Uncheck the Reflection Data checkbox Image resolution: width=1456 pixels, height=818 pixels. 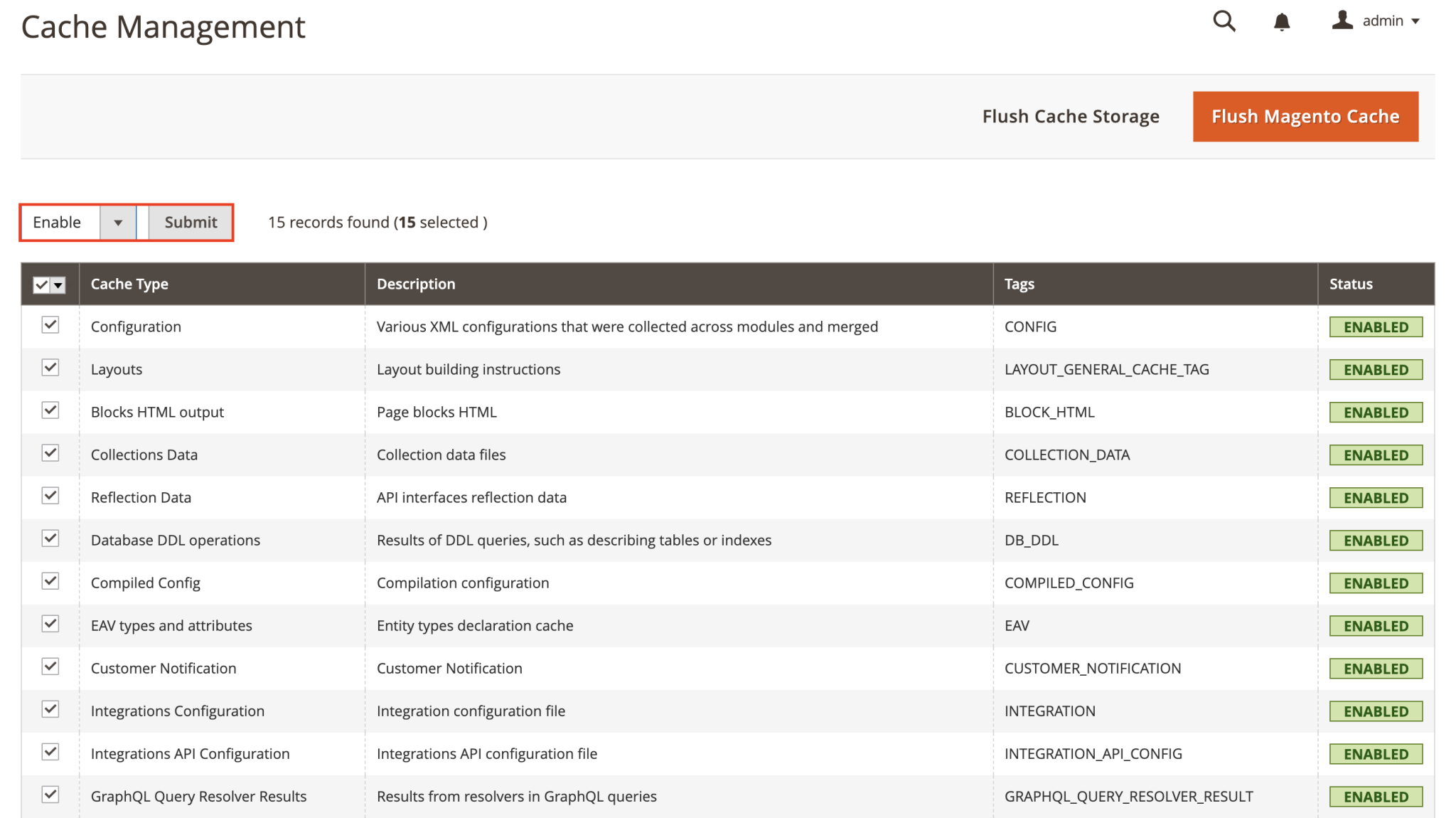[x=49, y=496]
